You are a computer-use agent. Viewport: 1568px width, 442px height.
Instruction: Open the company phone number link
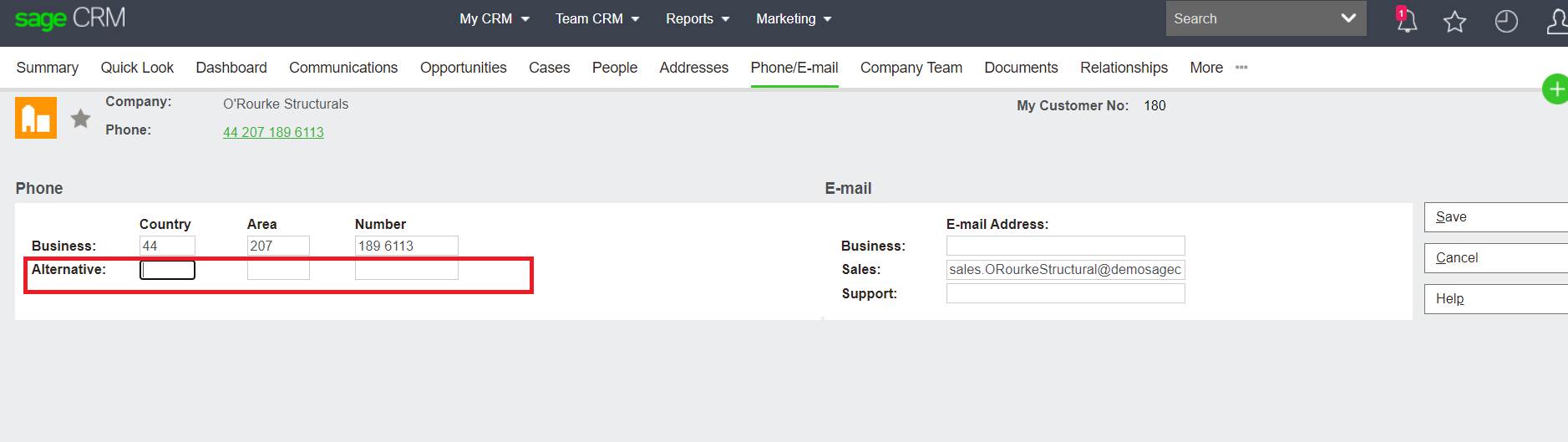273,132
